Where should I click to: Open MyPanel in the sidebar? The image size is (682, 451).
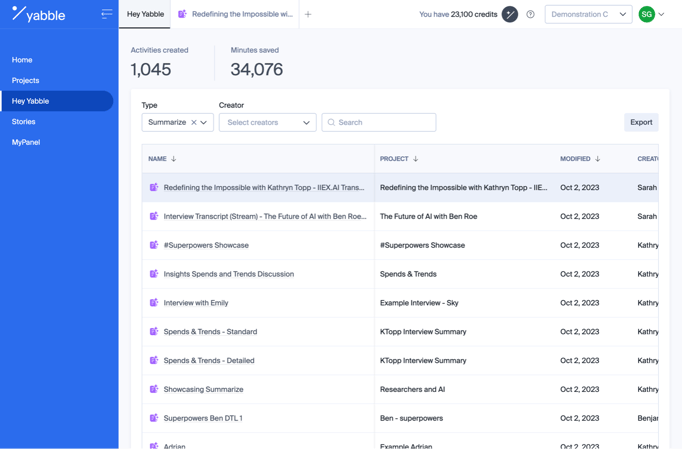coord(26,142)
